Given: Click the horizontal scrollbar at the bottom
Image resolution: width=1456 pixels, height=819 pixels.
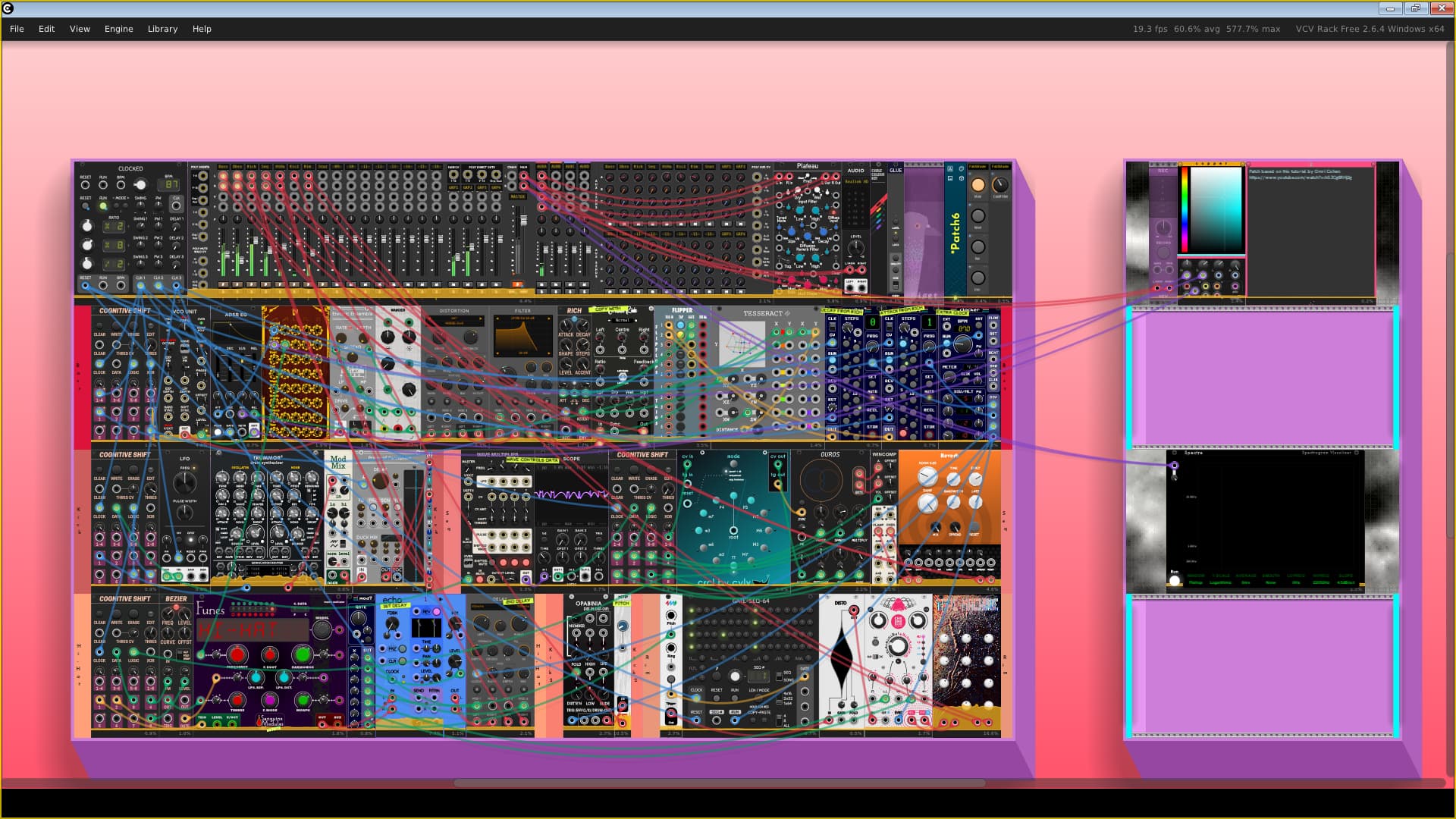Looking at the screenshot, I should pyautogui.click(x=719, y=783).
